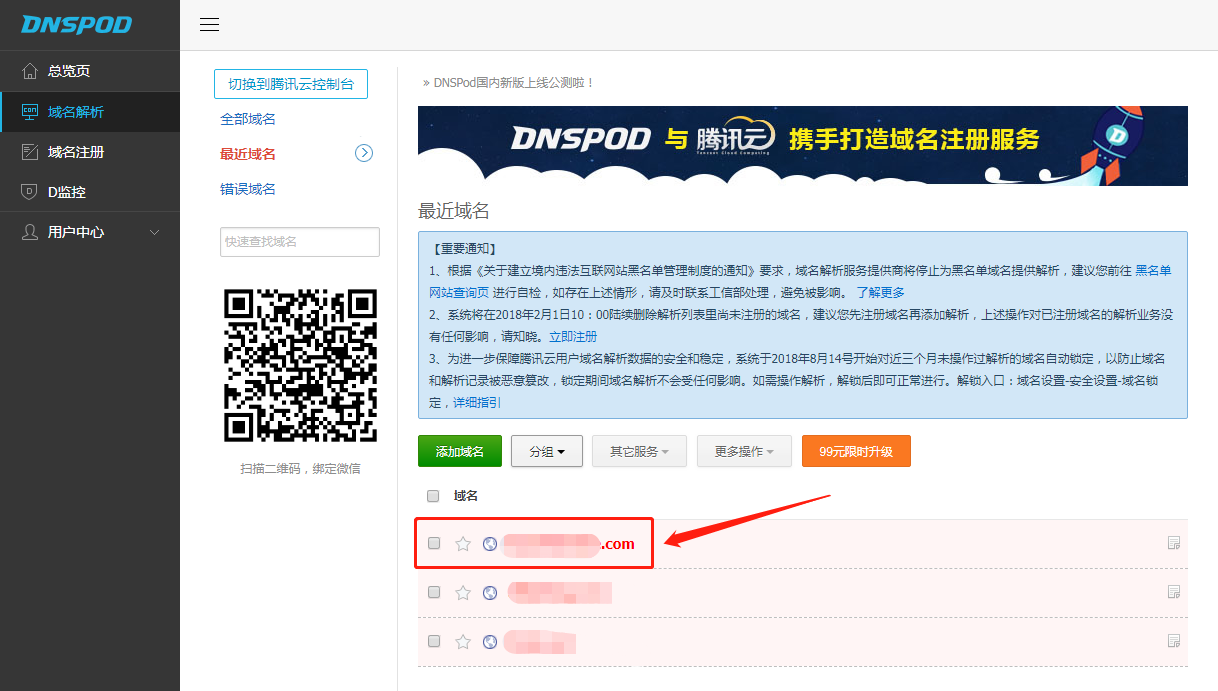This screenshot has height=691, width=1218.
Task: Click the DNSPod logo
Action: tap(77, 25)
